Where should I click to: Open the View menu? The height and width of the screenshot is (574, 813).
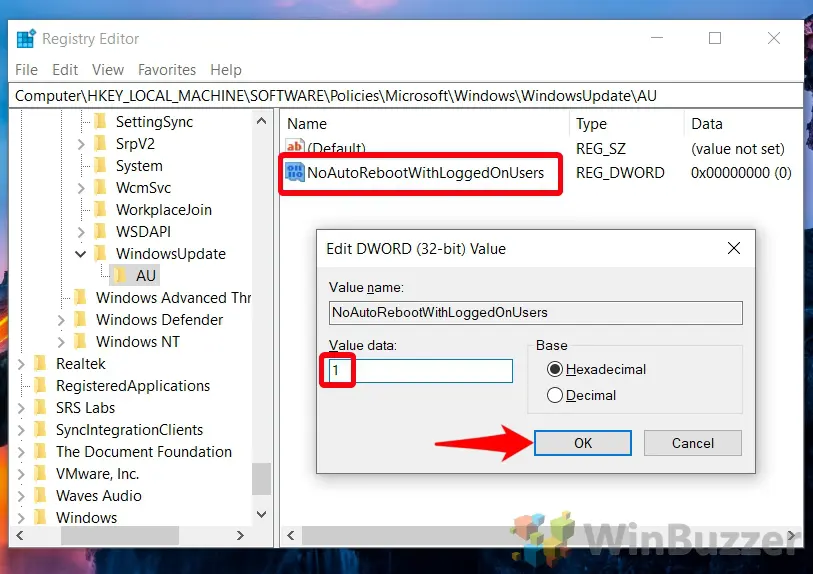click(108, 69)
